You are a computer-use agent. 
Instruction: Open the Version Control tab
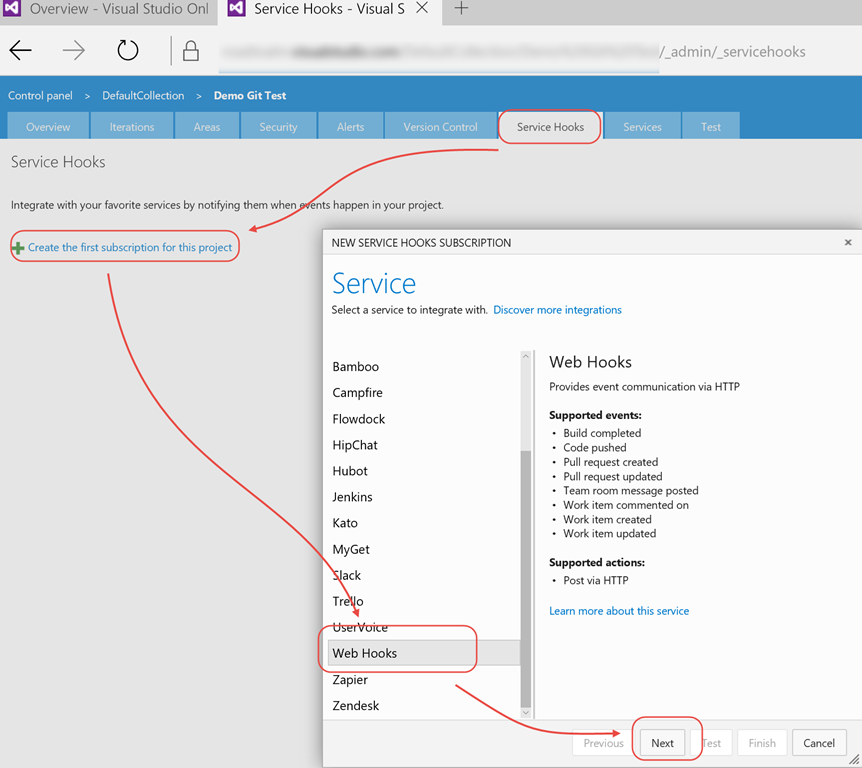440,127
